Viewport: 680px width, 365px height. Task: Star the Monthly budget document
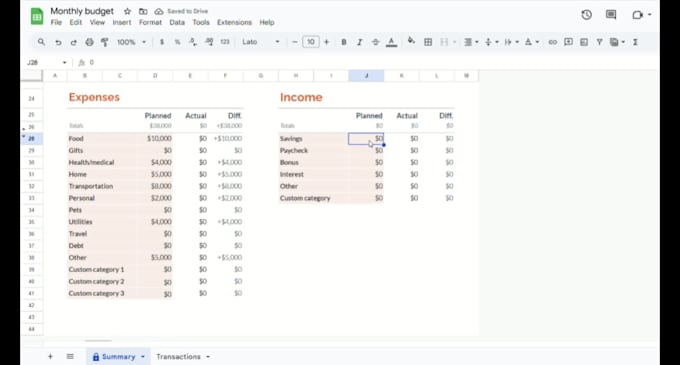coord(128,11)
